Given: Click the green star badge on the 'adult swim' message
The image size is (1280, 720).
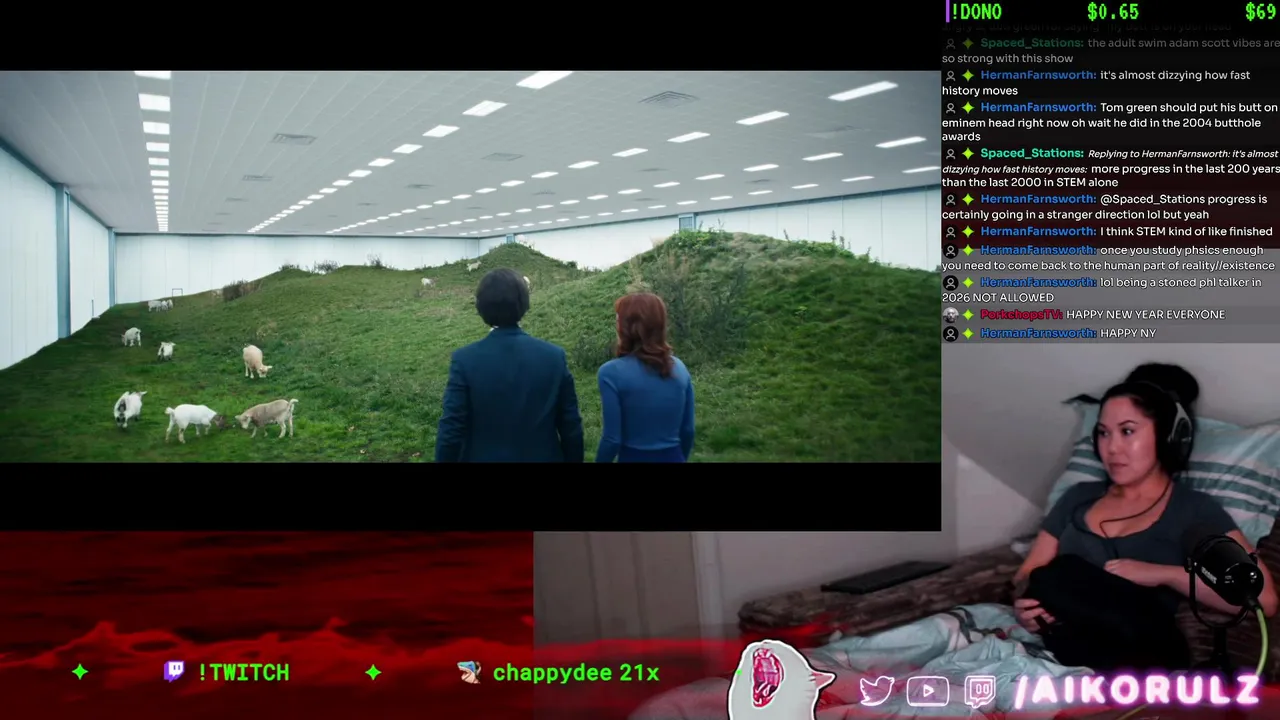Looking at the screenshot, I should (x=968, y=44).
